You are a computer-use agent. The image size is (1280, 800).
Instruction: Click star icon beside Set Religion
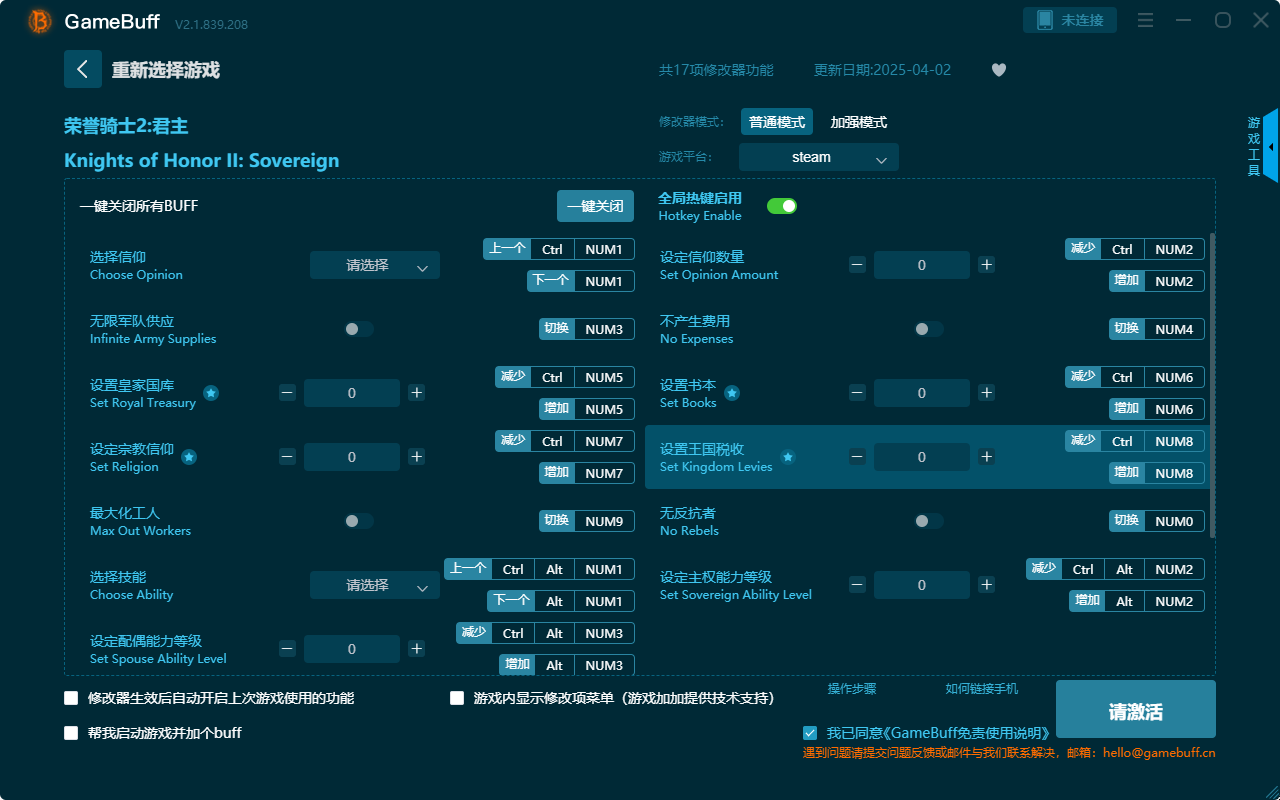click(189, 457)
